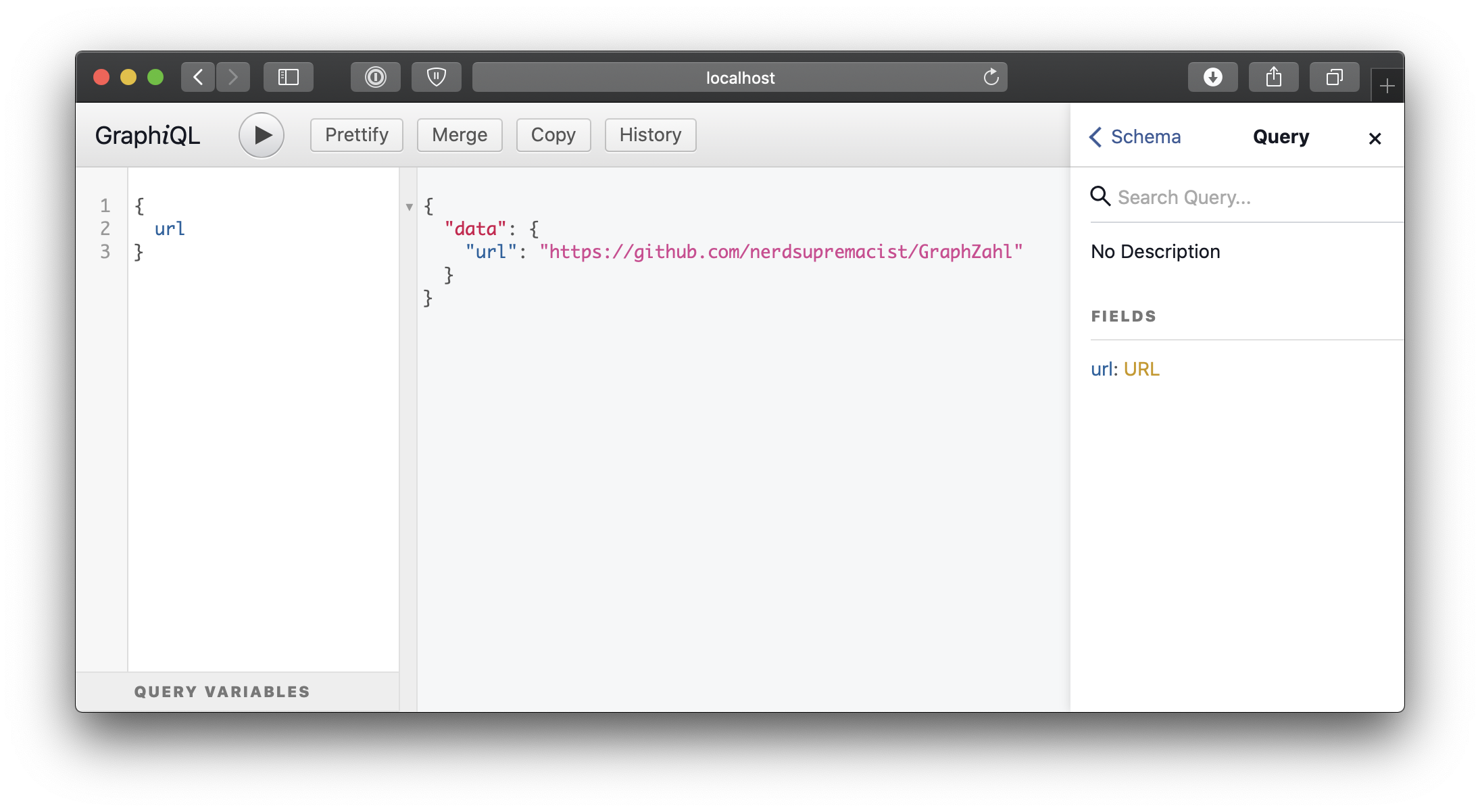
Task: Open the url field documentation
Action: (x=1102, y=369)
